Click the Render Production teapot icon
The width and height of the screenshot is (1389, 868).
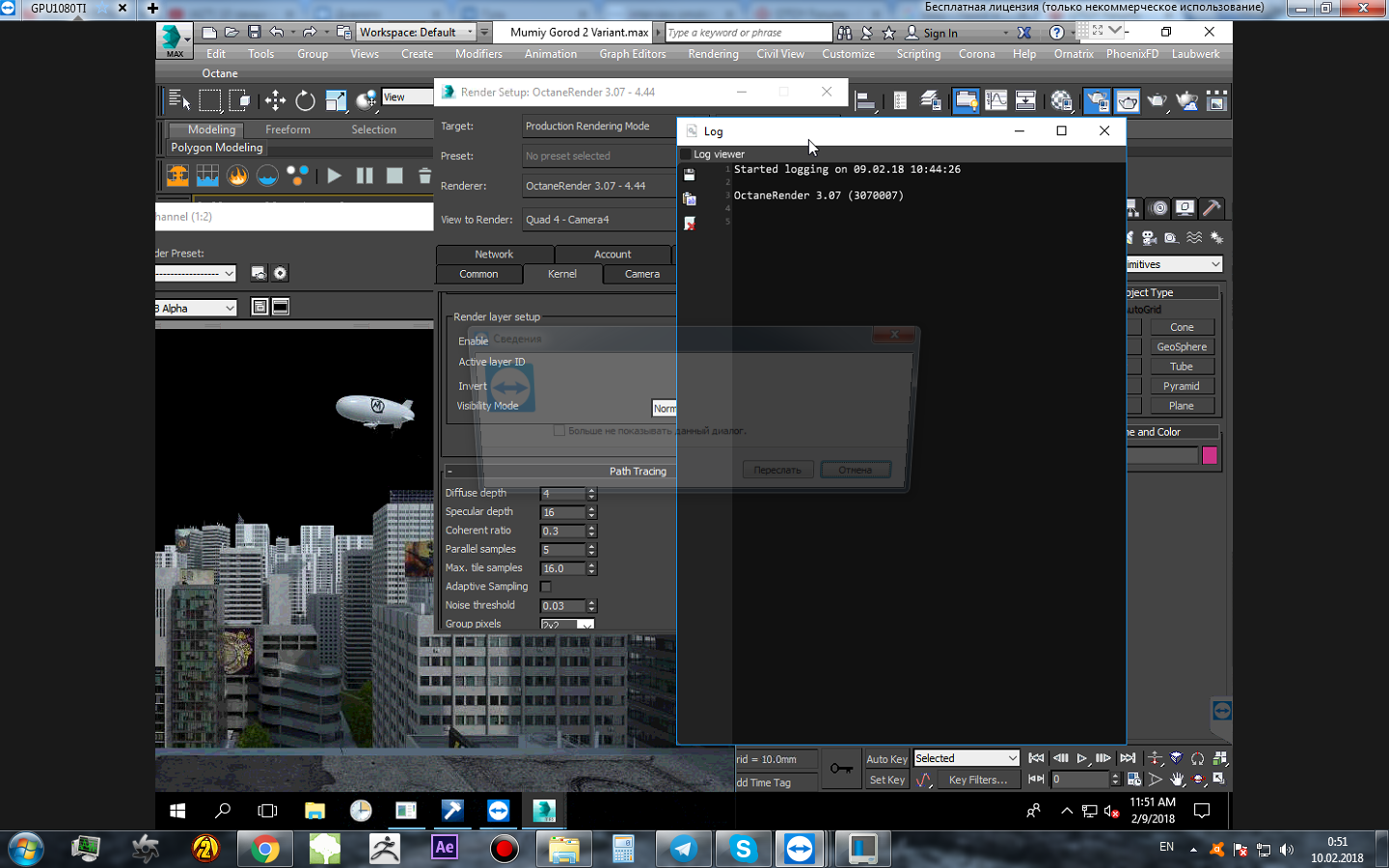1157,100
